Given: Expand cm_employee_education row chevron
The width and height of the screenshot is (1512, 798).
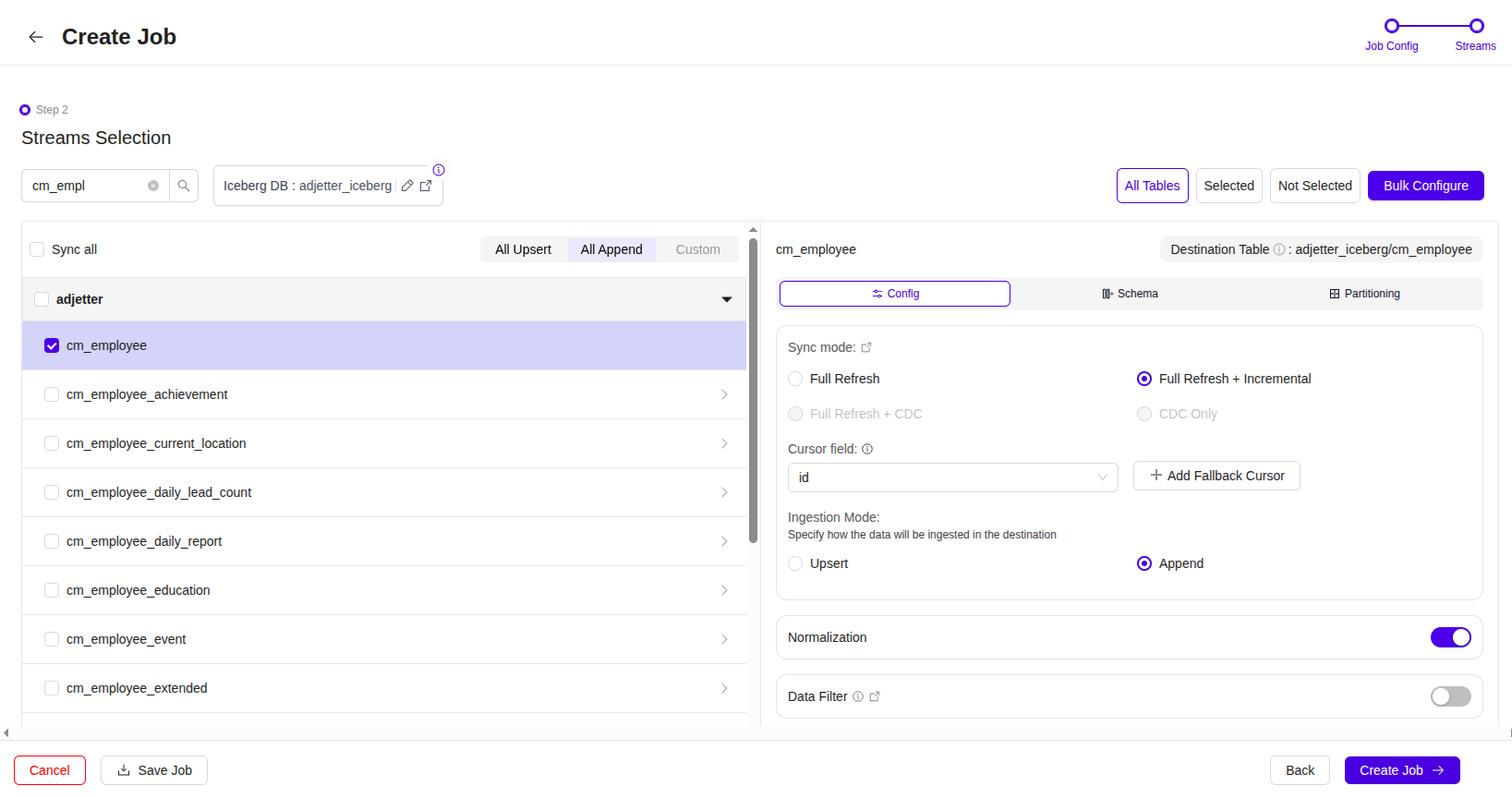Looking at the screenshot, I should 724,590.
